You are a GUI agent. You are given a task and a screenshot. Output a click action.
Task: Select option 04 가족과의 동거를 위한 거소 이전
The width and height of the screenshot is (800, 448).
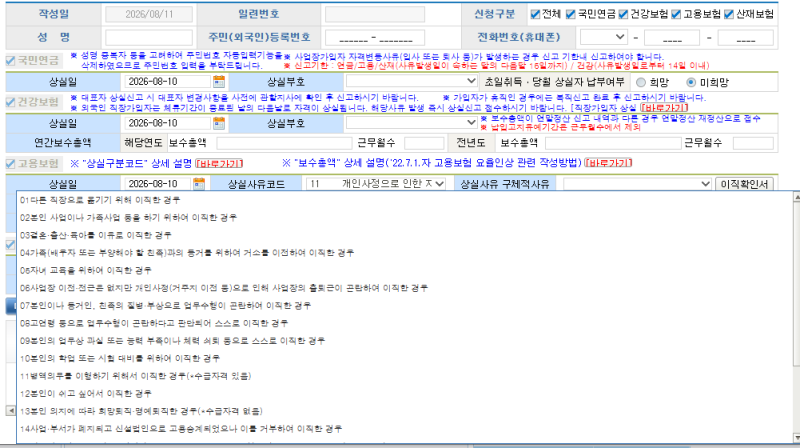(404, 253)
